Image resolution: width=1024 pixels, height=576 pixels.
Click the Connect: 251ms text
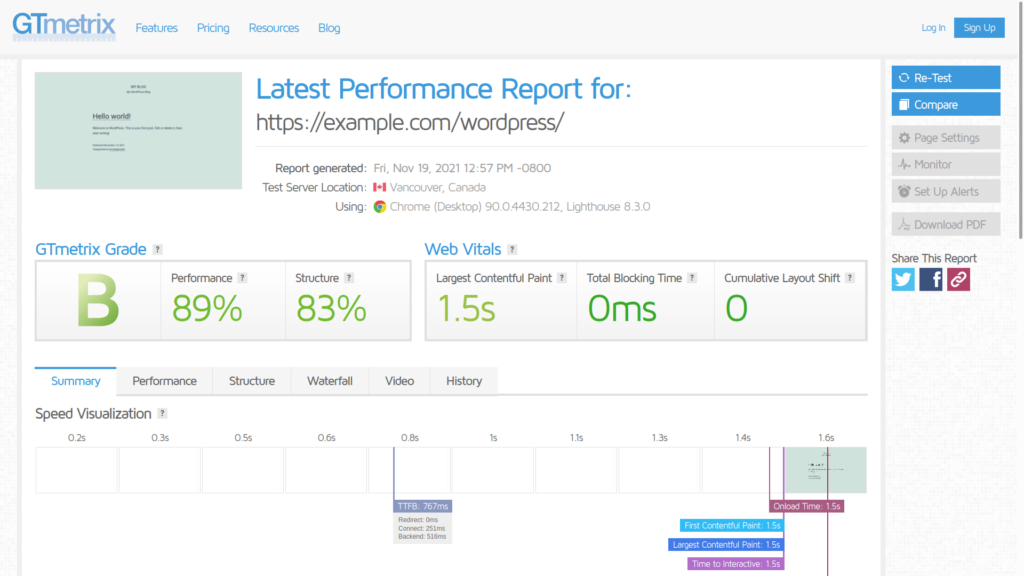pos(421,528)
